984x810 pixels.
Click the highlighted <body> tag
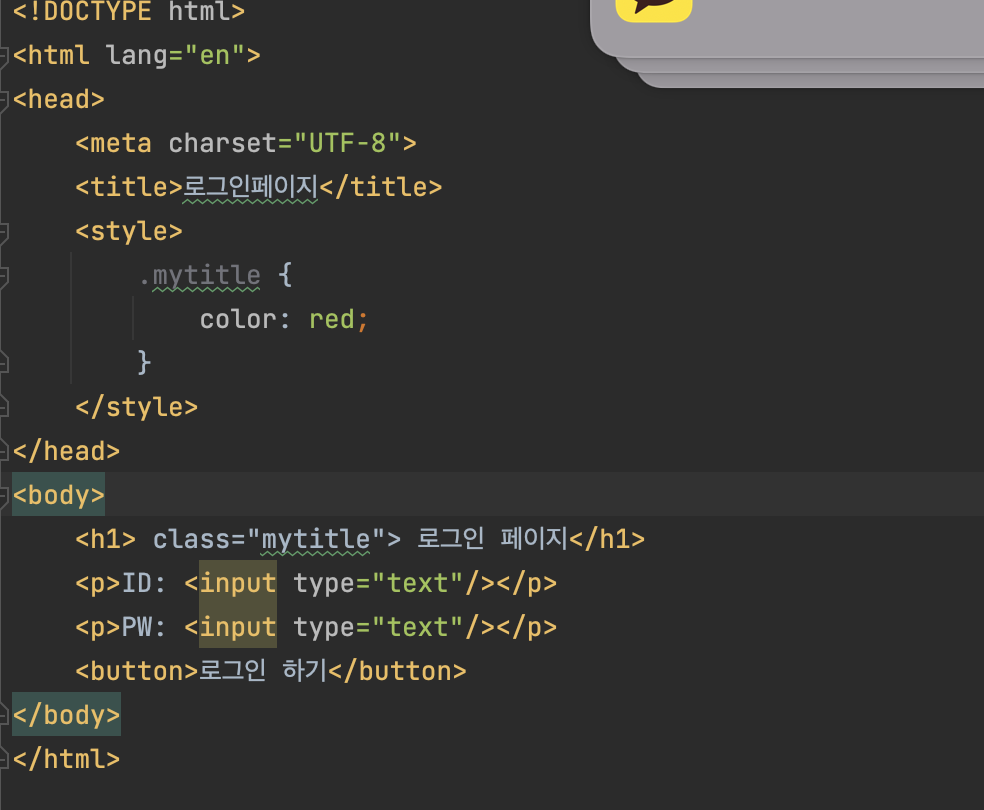click(58, 494)
